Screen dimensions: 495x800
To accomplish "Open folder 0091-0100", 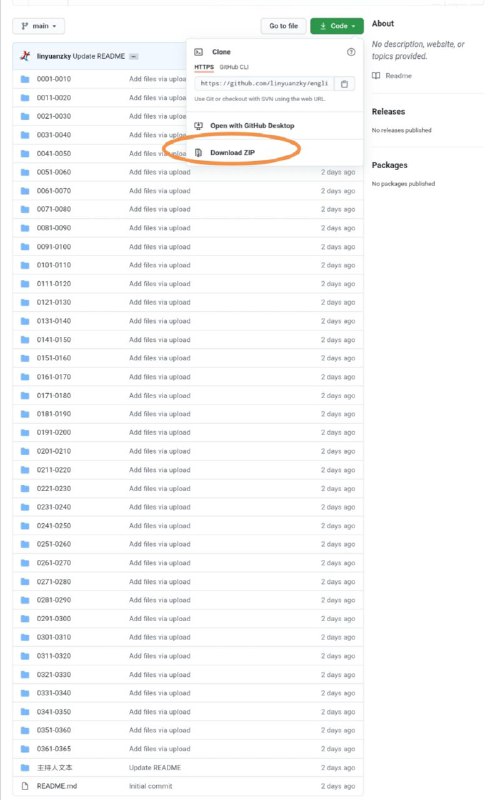I will pos(54,246).
